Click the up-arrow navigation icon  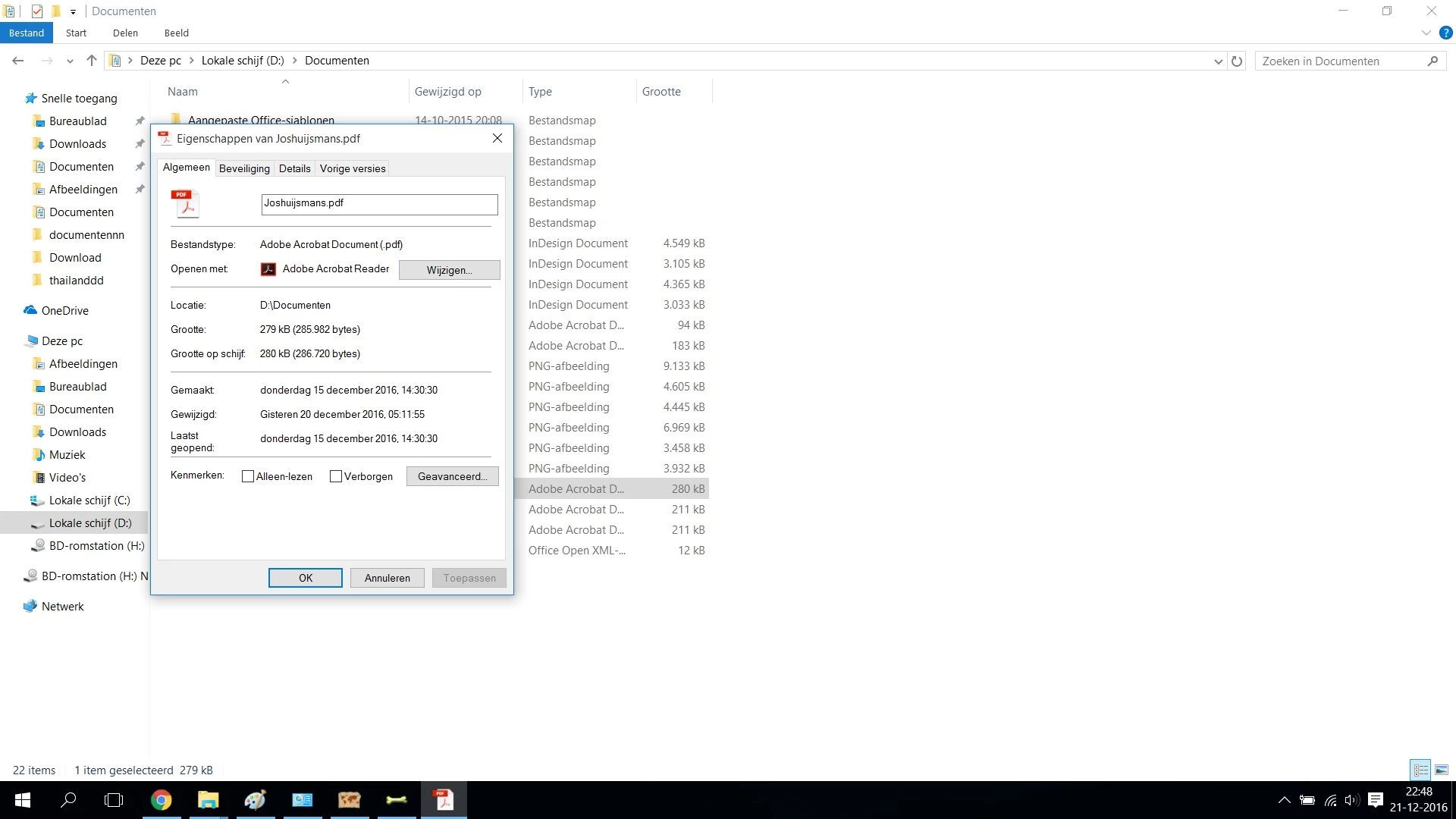coord(92,61)
